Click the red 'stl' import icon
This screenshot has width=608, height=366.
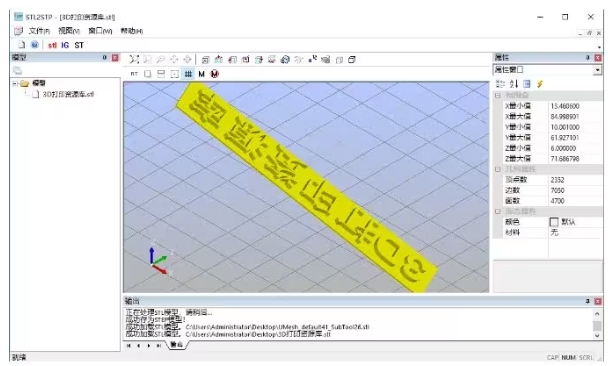[52, 45]
